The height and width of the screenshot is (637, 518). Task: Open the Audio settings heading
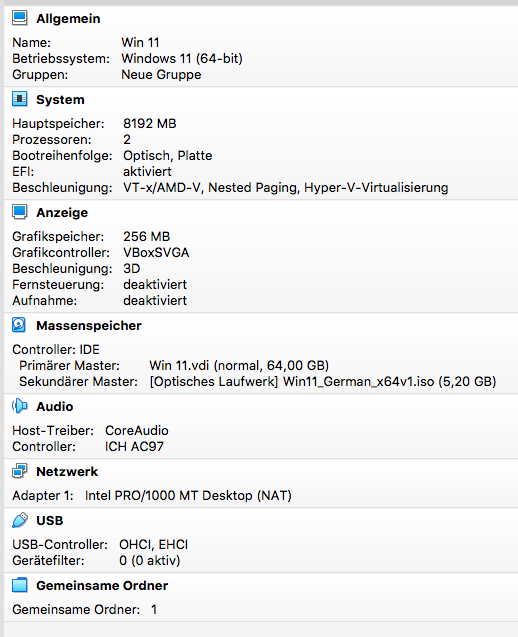tap(54, 406)
